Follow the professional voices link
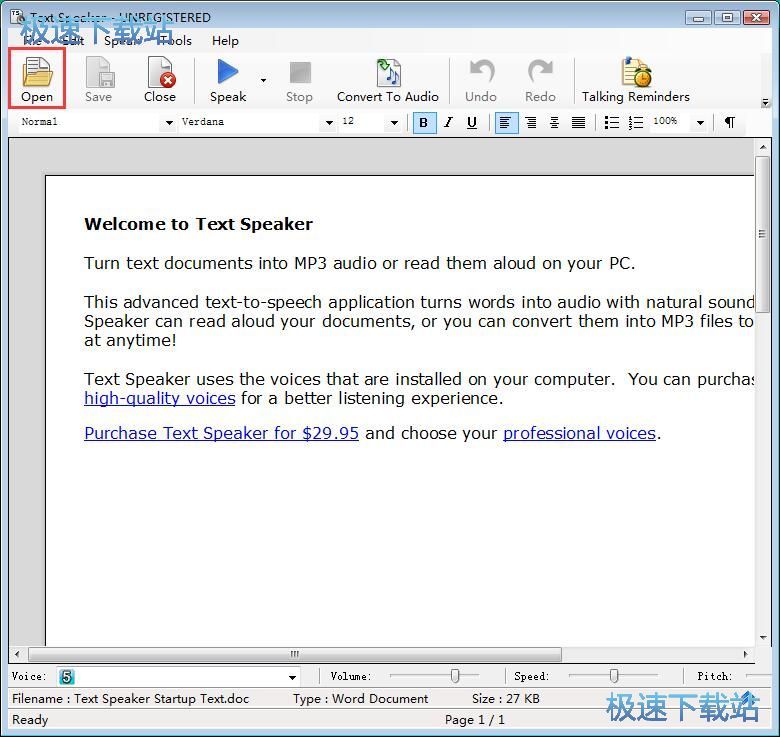This screenshot has height=737, width=780. (x=580, y=433)
